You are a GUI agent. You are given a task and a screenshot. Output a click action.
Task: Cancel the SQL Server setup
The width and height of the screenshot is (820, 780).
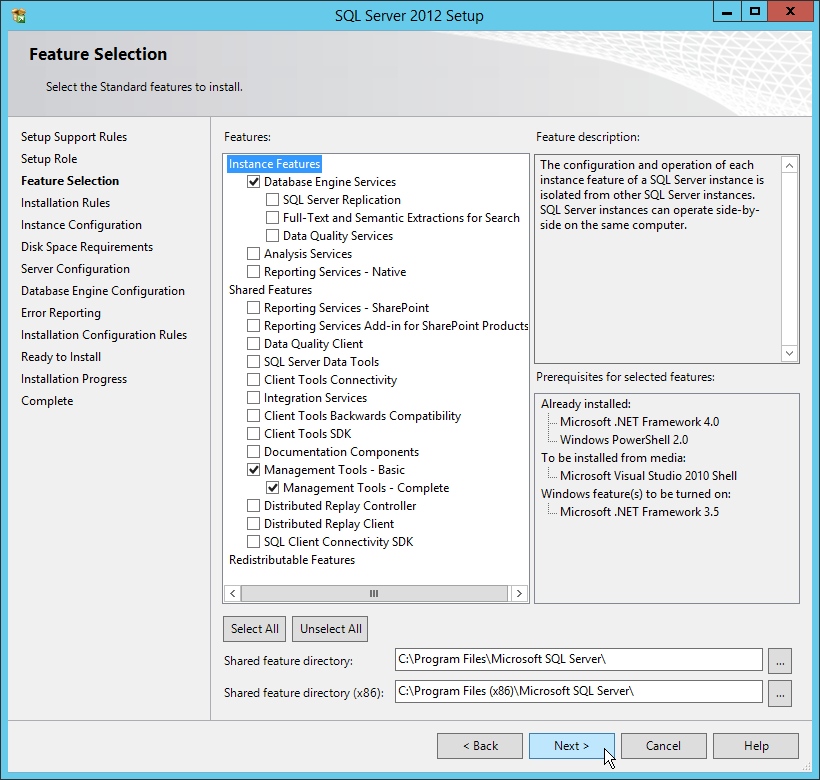tap(664, 746)
